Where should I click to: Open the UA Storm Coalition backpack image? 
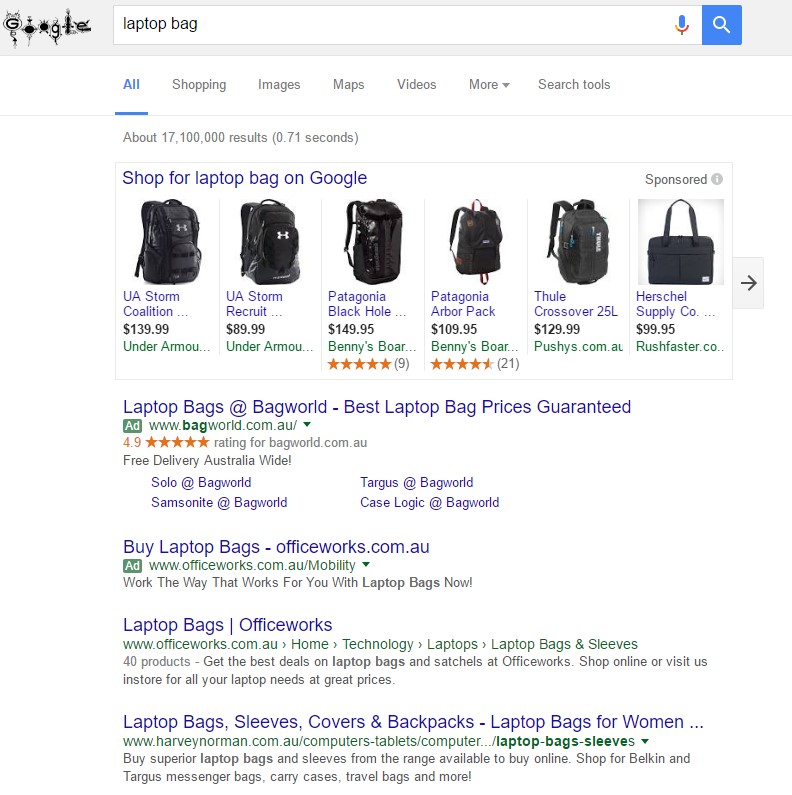pos(168,242)
